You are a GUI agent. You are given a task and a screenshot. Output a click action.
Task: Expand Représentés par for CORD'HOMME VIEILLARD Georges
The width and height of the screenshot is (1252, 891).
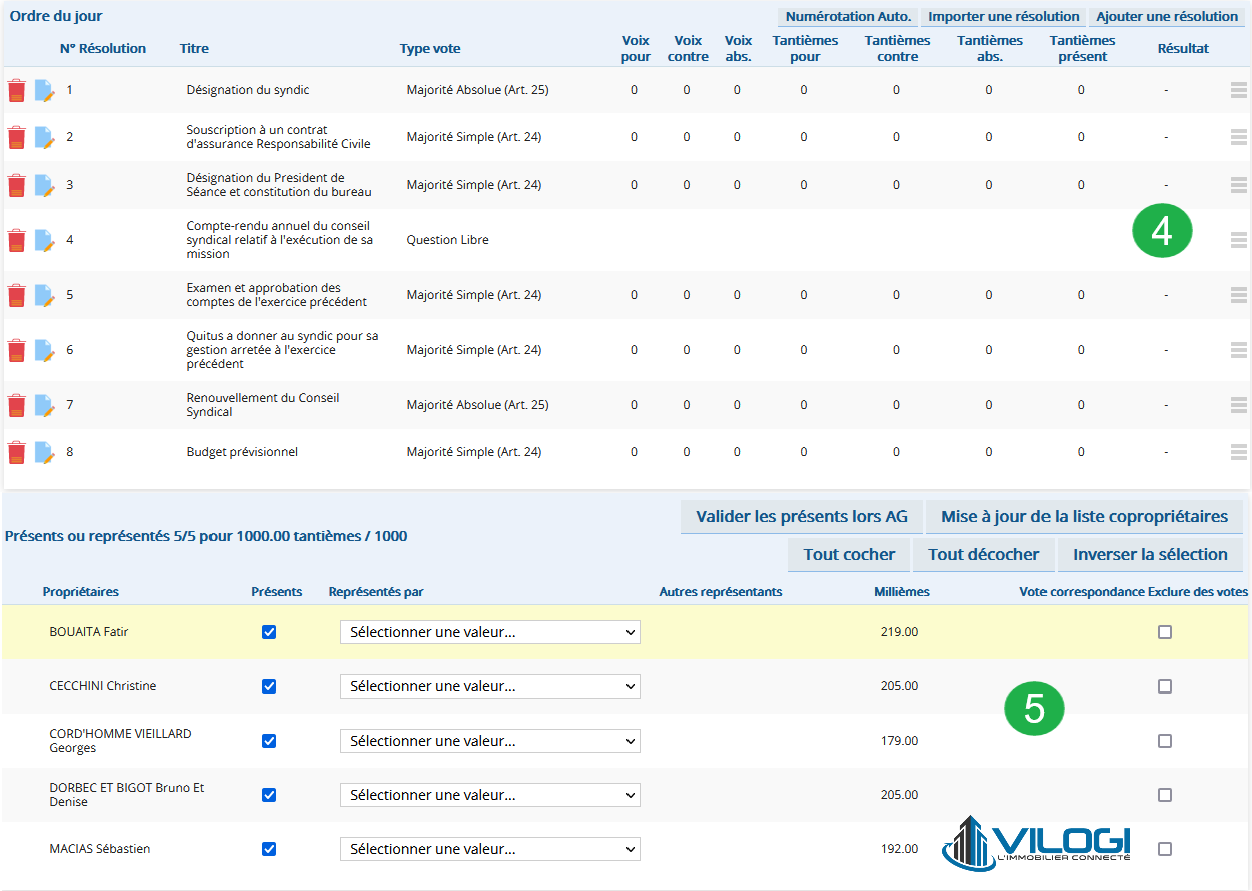tap(490, 741)
